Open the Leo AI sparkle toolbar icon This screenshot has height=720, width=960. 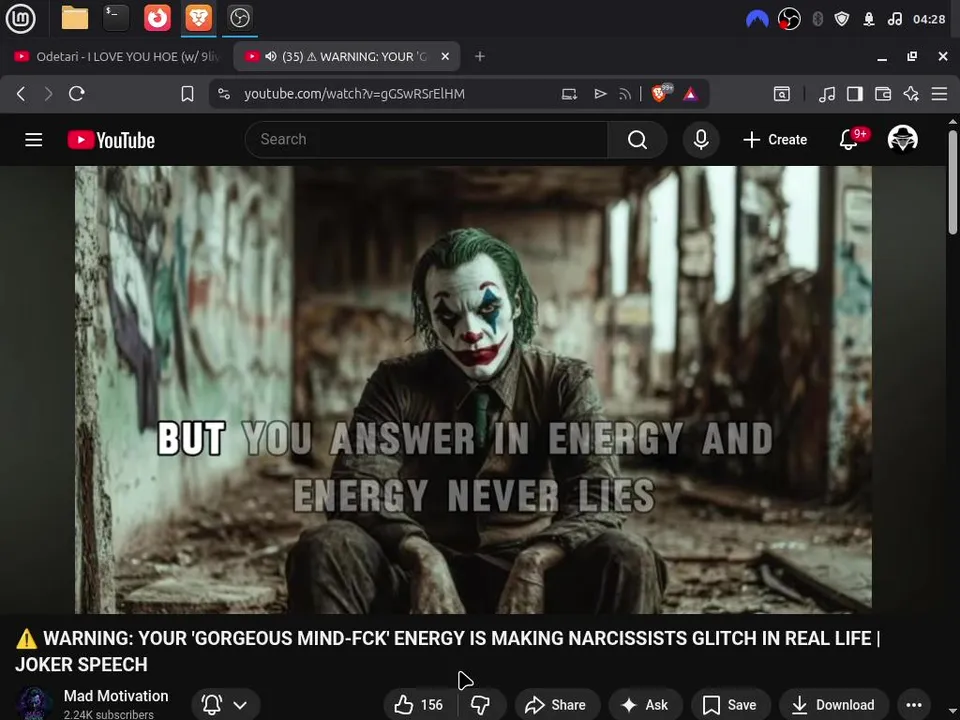[x=911, y=94]
